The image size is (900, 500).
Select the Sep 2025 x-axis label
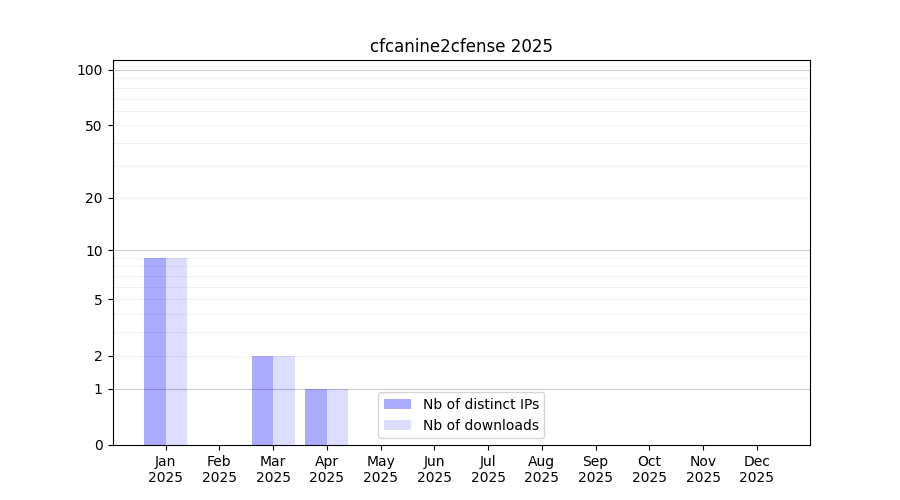[x=595, y=469]
